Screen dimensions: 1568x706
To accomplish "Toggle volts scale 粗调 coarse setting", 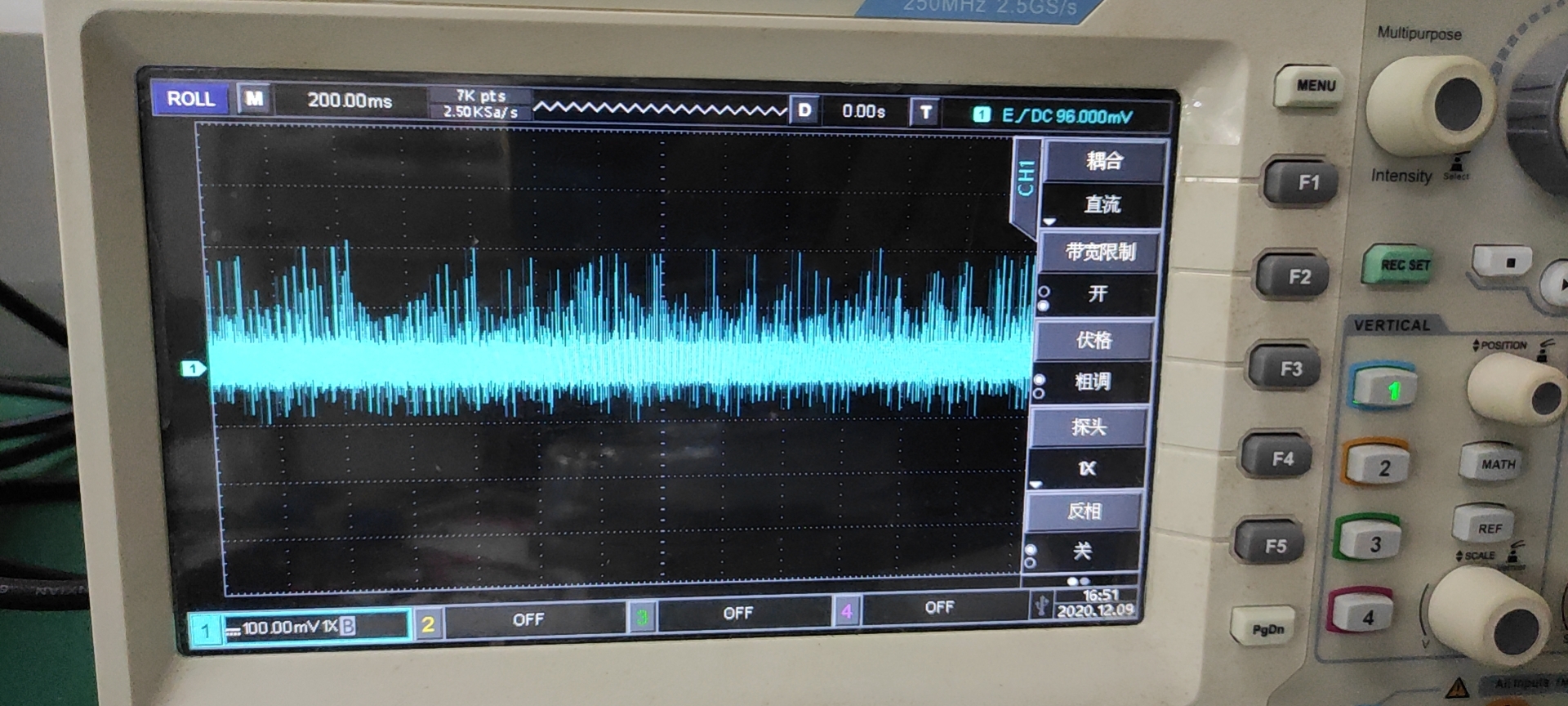I will (x=1091, y=382).
